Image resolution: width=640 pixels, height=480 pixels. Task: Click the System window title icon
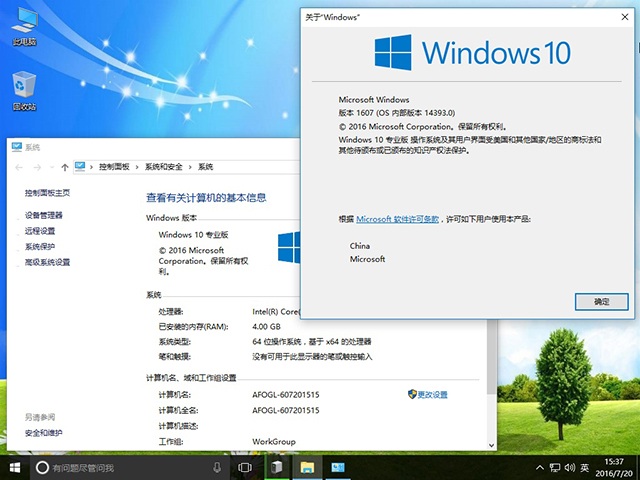tap(17, 147)
